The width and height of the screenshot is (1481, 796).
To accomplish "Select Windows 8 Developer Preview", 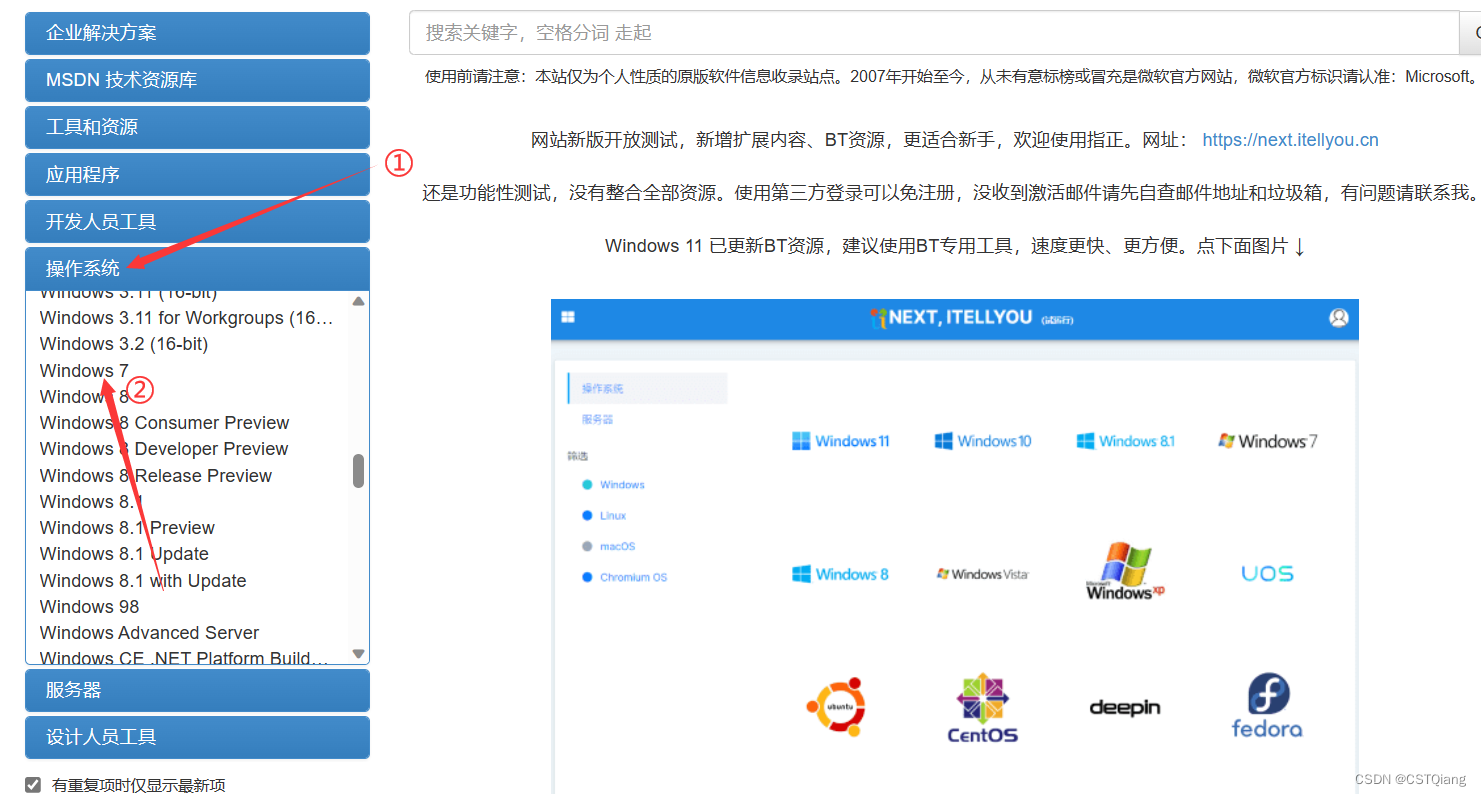I will [164, 448].
